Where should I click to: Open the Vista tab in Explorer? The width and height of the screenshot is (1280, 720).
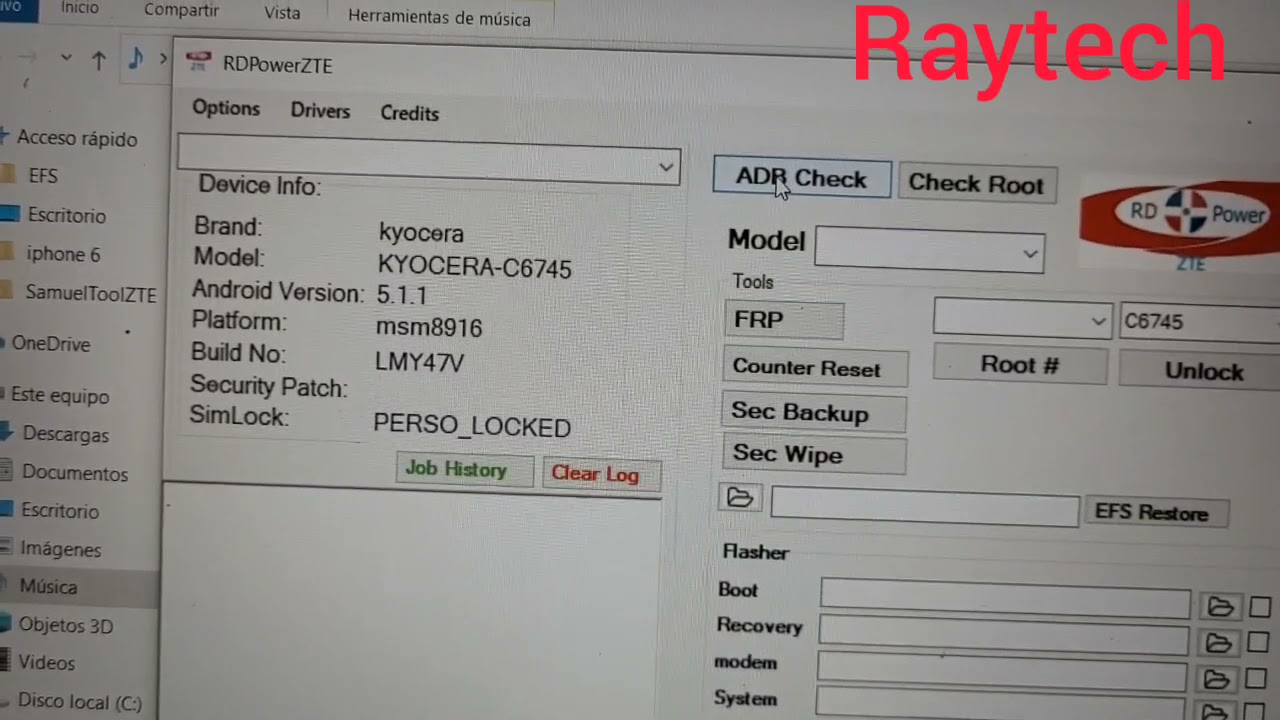click(282, 13)
